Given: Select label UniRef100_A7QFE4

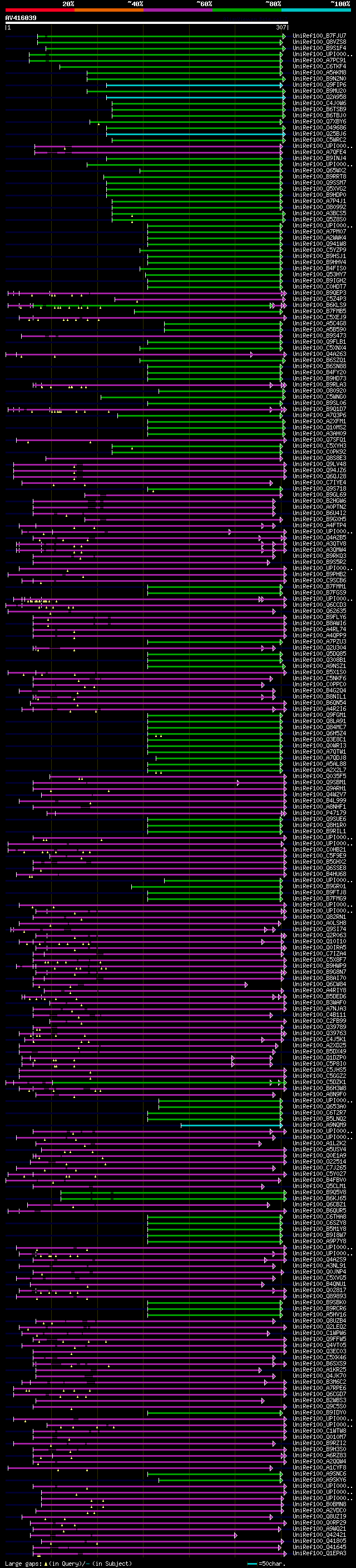Looking at the screenshot, I should [x=319, y=152].
